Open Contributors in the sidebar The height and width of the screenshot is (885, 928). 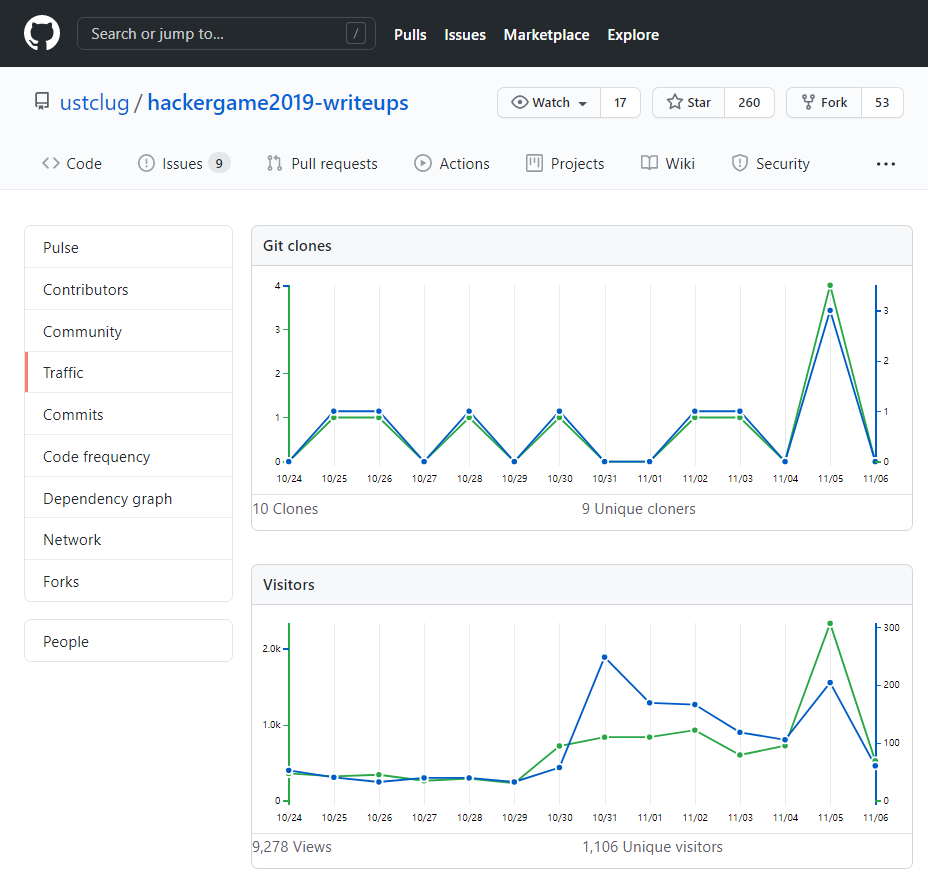(128, 289)
